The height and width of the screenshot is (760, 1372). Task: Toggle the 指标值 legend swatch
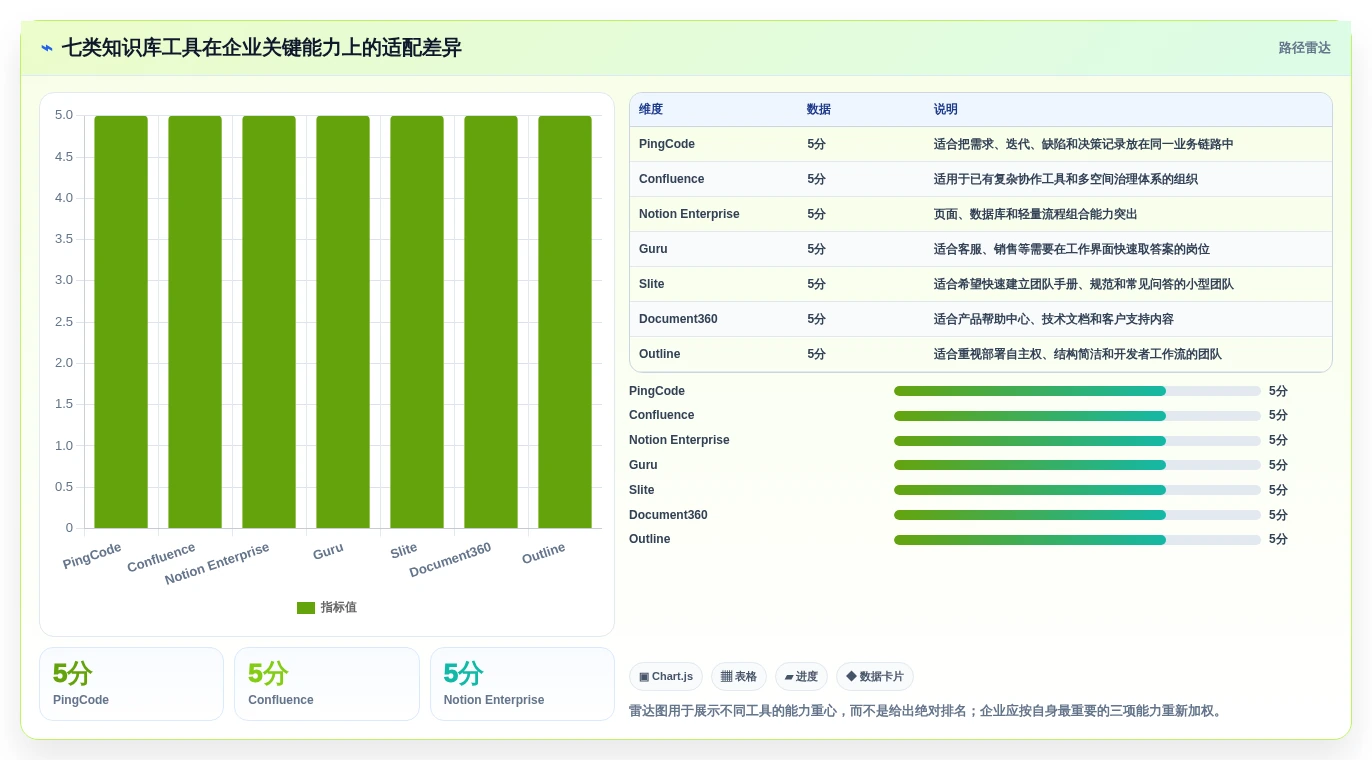click(306, 608)
